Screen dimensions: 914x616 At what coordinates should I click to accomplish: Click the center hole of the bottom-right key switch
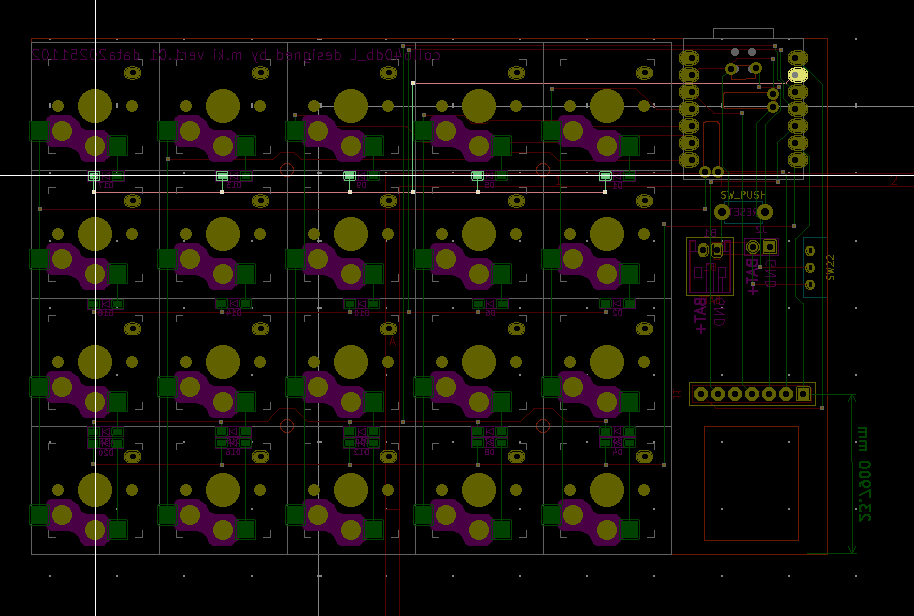pos(607,490)
